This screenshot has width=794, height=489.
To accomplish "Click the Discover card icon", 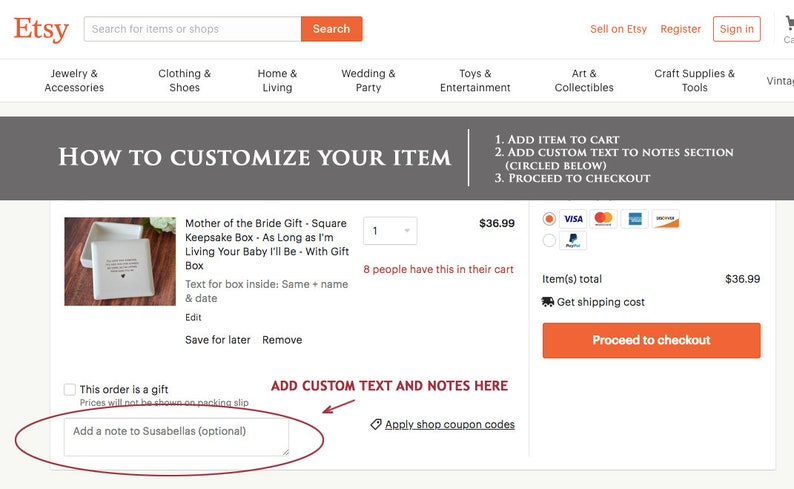I will click(665, 219).
